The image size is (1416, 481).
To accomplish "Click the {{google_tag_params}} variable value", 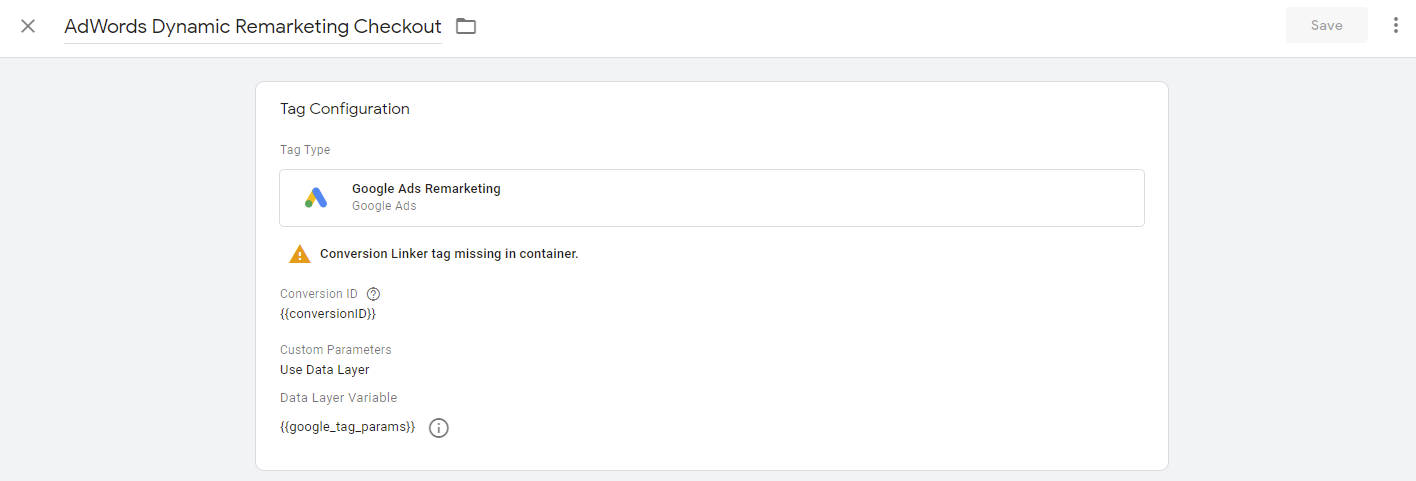I will tap(347, 427).
